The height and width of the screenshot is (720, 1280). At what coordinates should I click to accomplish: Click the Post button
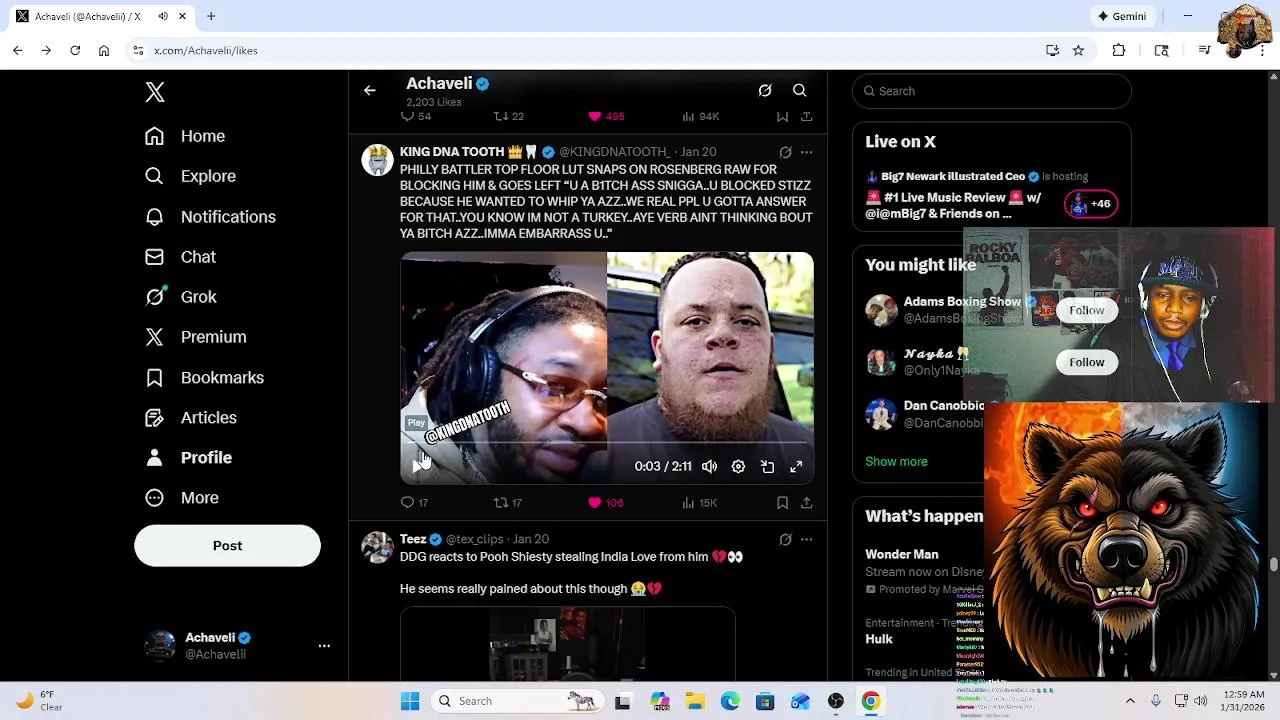227,546
